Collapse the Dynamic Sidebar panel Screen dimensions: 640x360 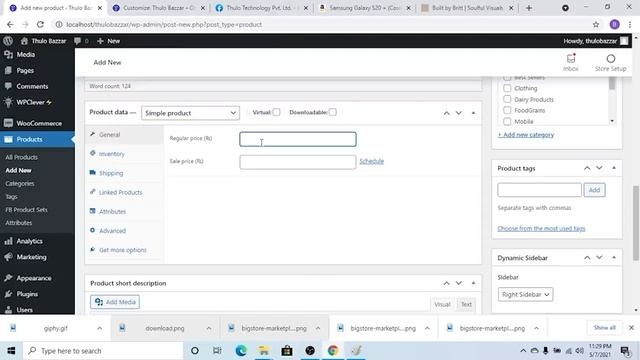pyautogui.click(x=614, y=258)
